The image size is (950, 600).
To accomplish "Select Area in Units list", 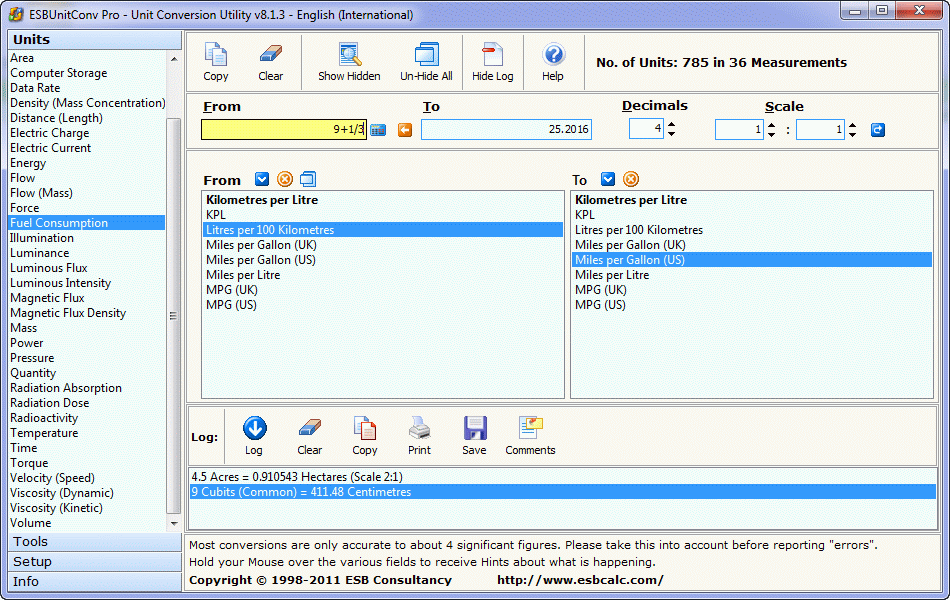I will (x=22, y=58).
